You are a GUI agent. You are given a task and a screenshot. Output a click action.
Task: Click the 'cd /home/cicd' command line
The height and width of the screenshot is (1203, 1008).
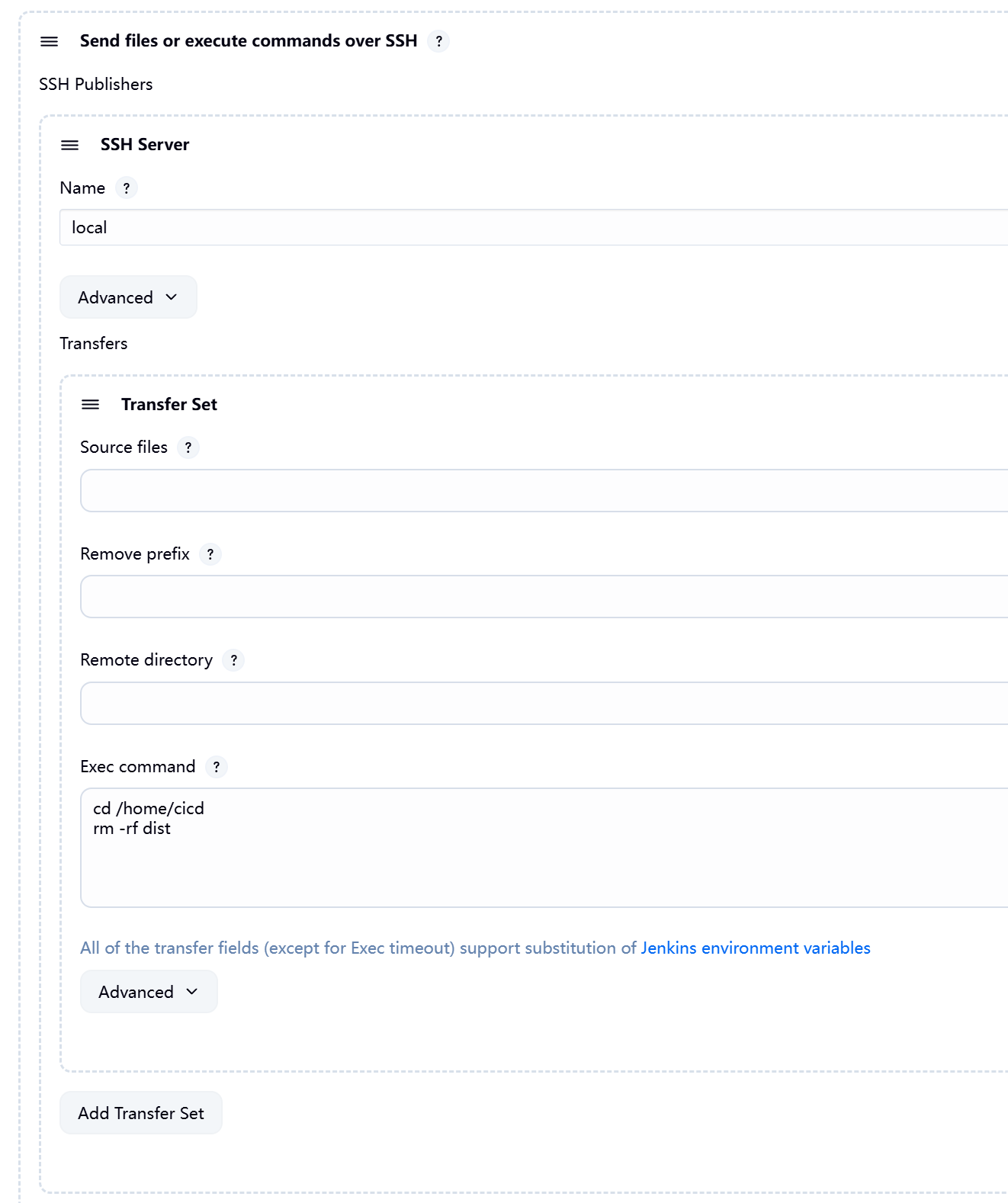(x=149, y=809)
